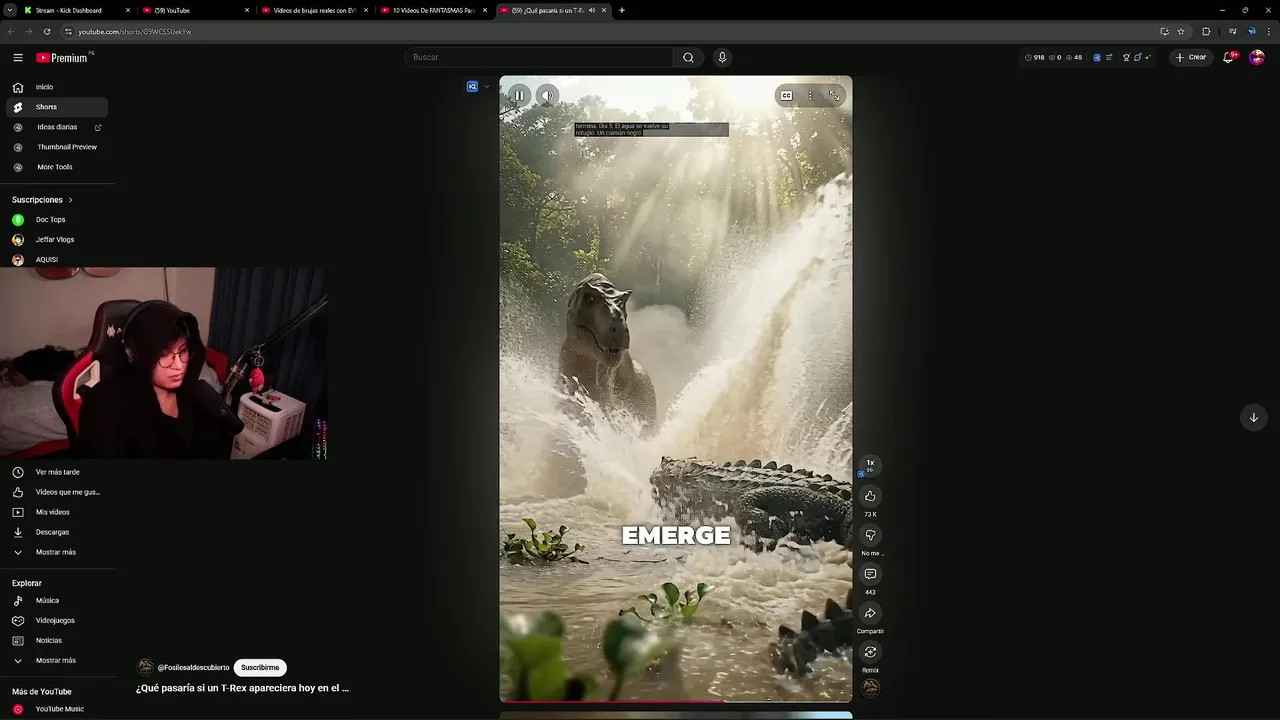Go to the next Short with the down arrow

click(1253, 418)
